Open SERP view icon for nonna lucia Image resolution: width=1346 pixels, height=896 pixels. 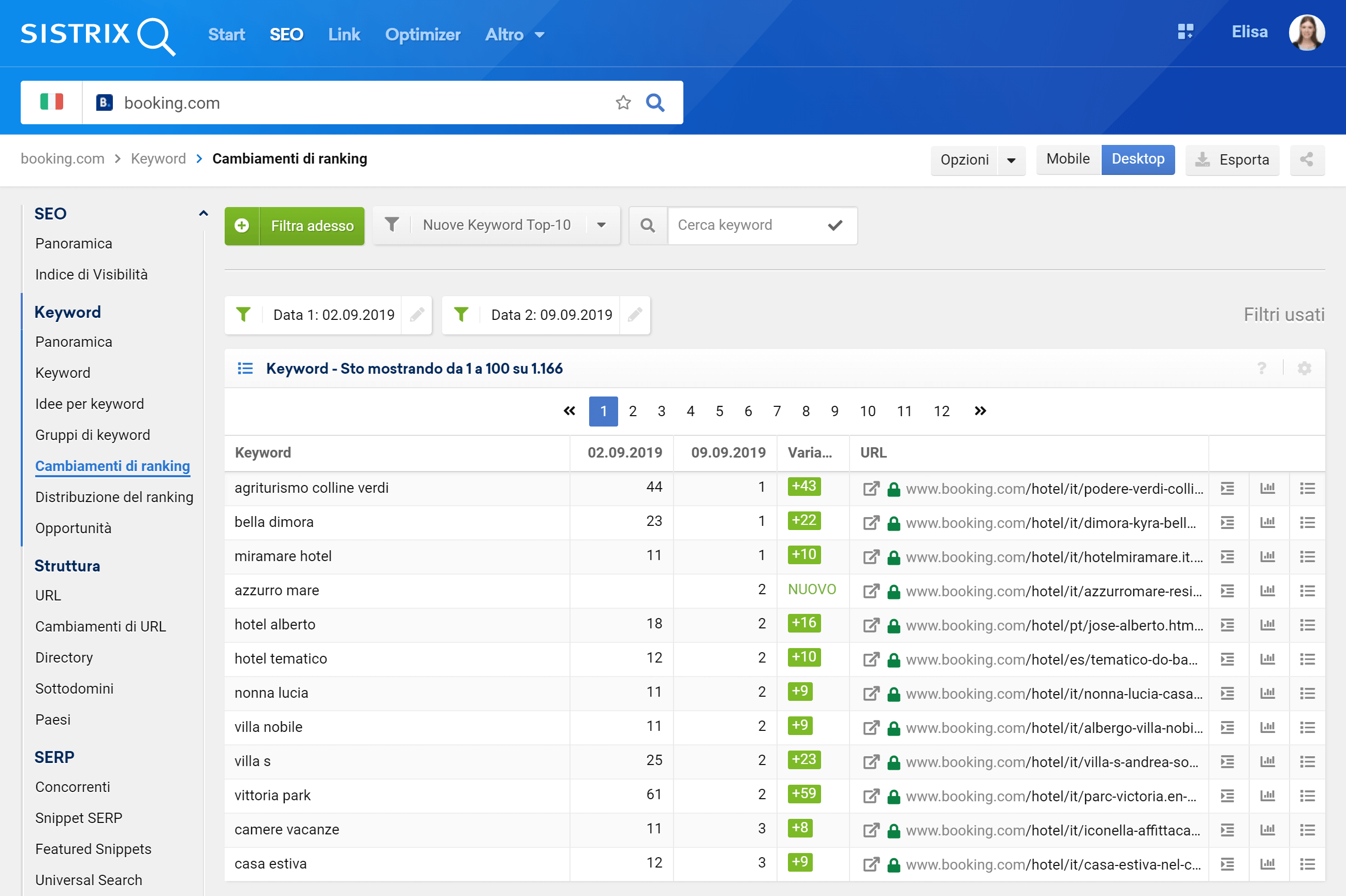click(1227, 693)
